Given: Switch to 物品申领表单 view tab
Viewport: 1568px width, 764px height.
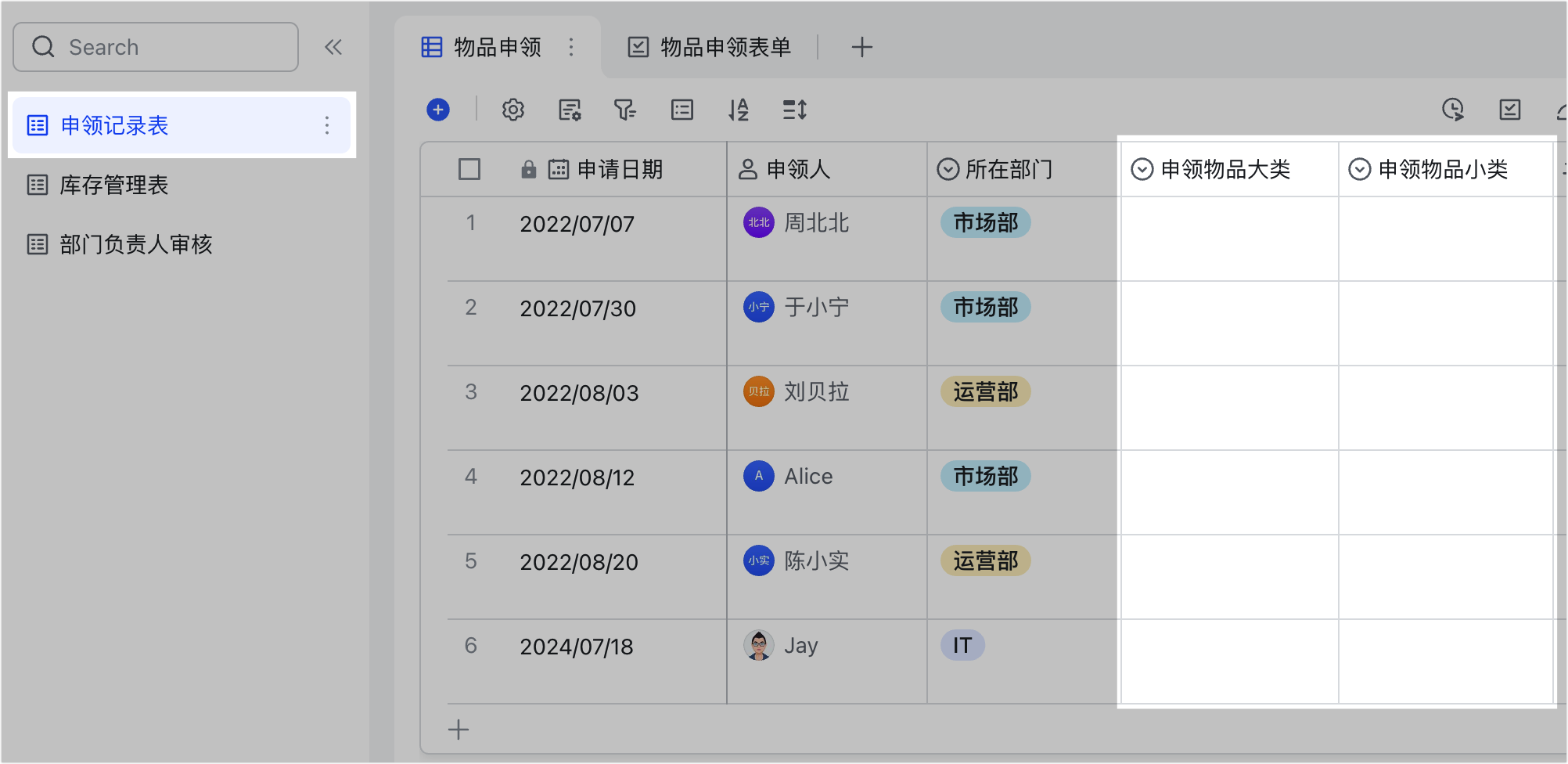Looking at the screenshot, I should pos(710,47).
